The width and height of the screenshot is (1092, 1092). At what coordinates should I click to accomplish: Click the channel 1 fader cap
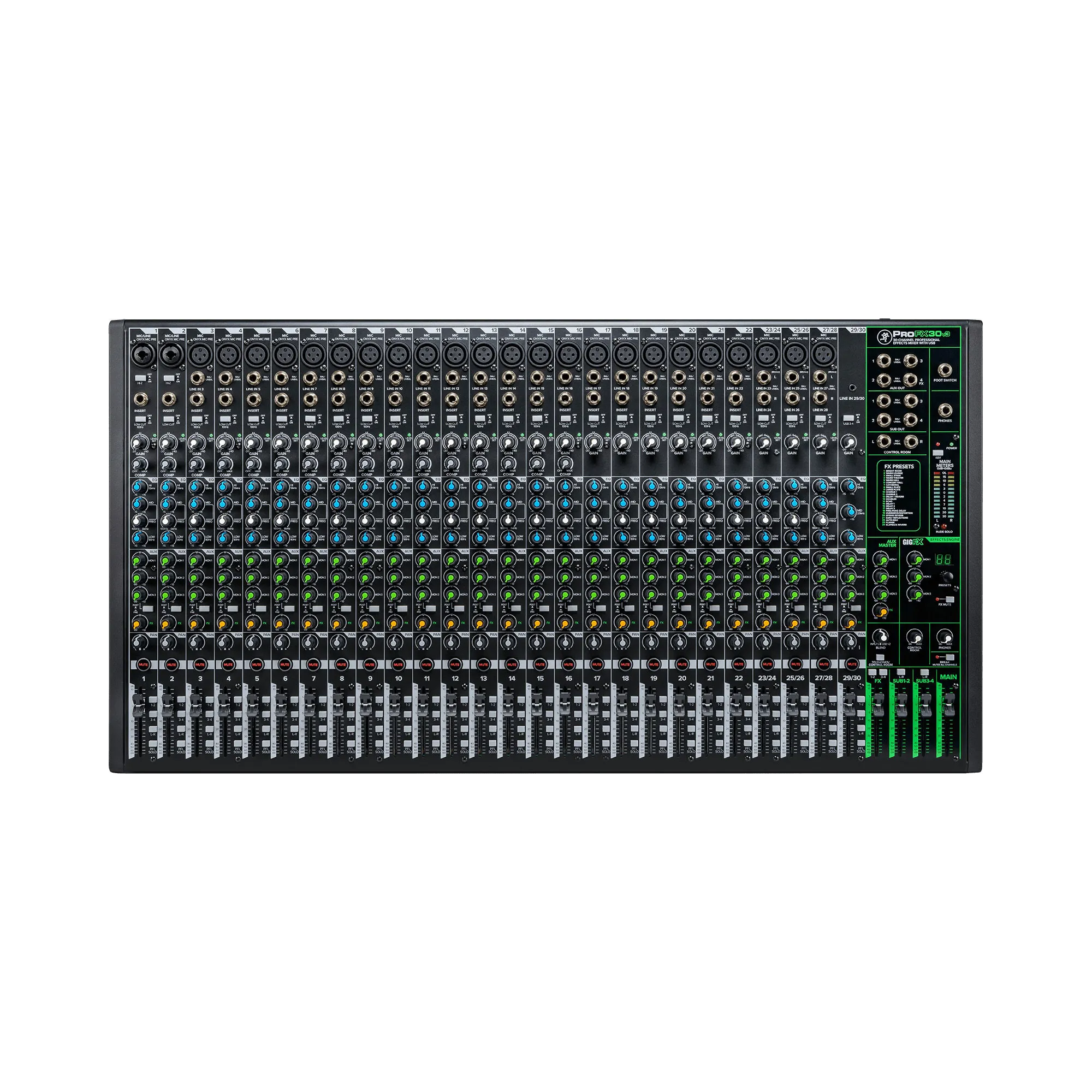[x=138, y=705]
